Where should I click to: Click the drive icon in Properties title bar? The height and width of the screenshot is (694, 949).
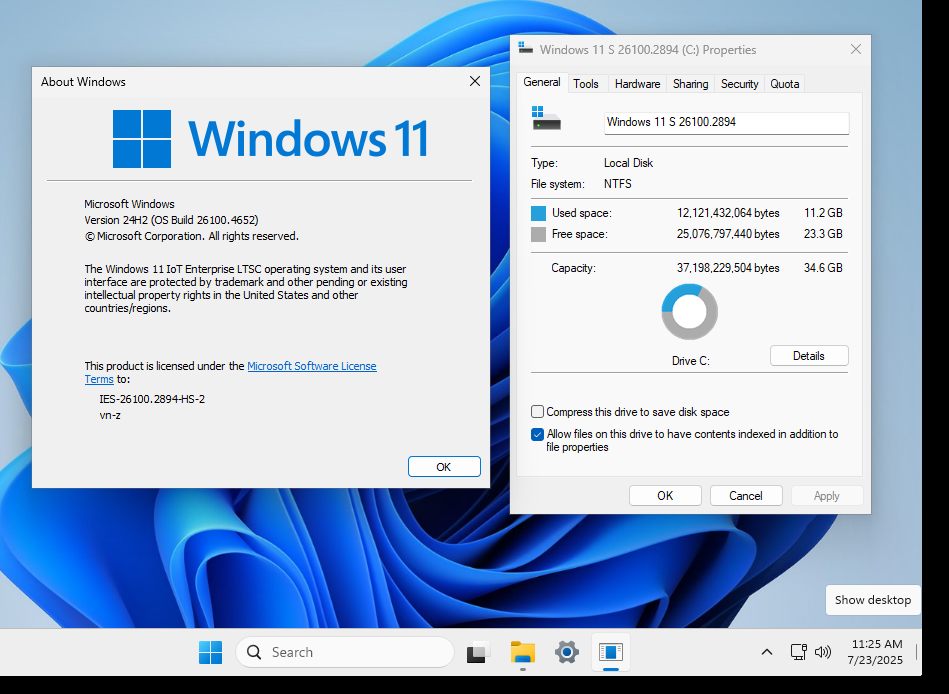pos(525,49)
